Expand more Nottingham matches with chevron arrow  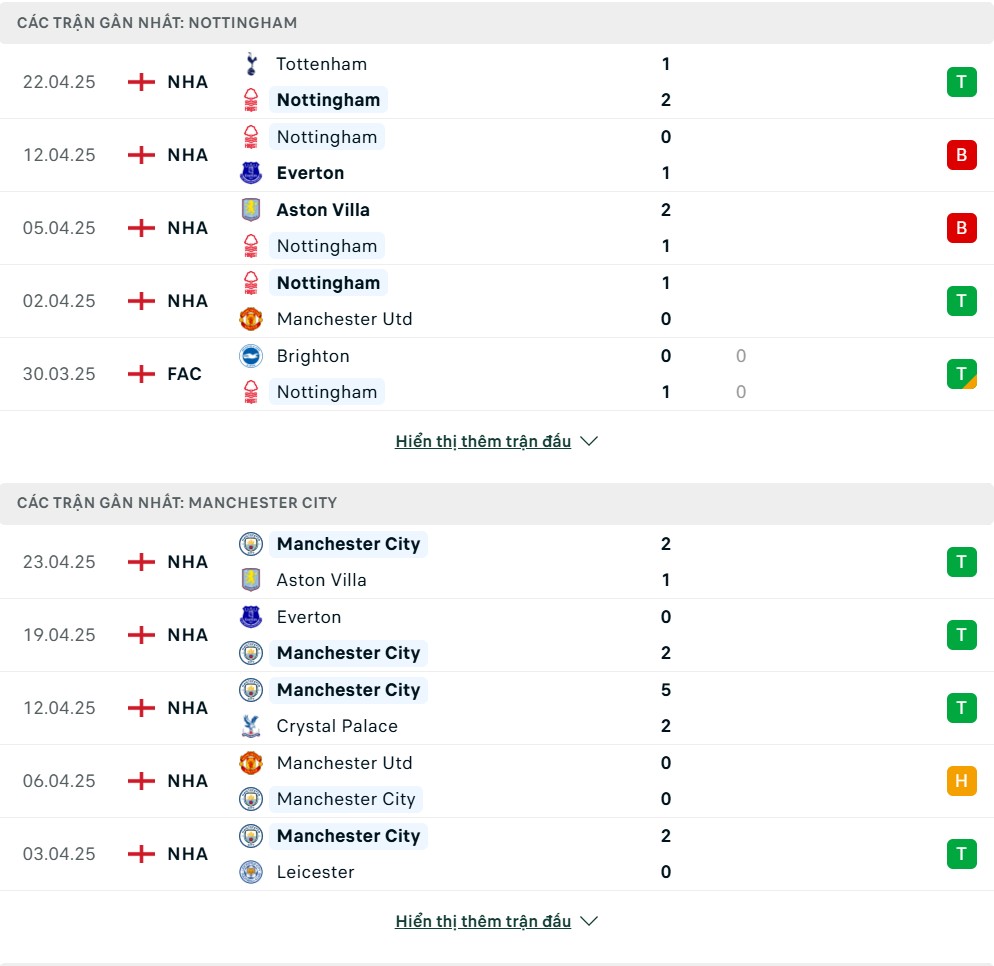[589, 441]
